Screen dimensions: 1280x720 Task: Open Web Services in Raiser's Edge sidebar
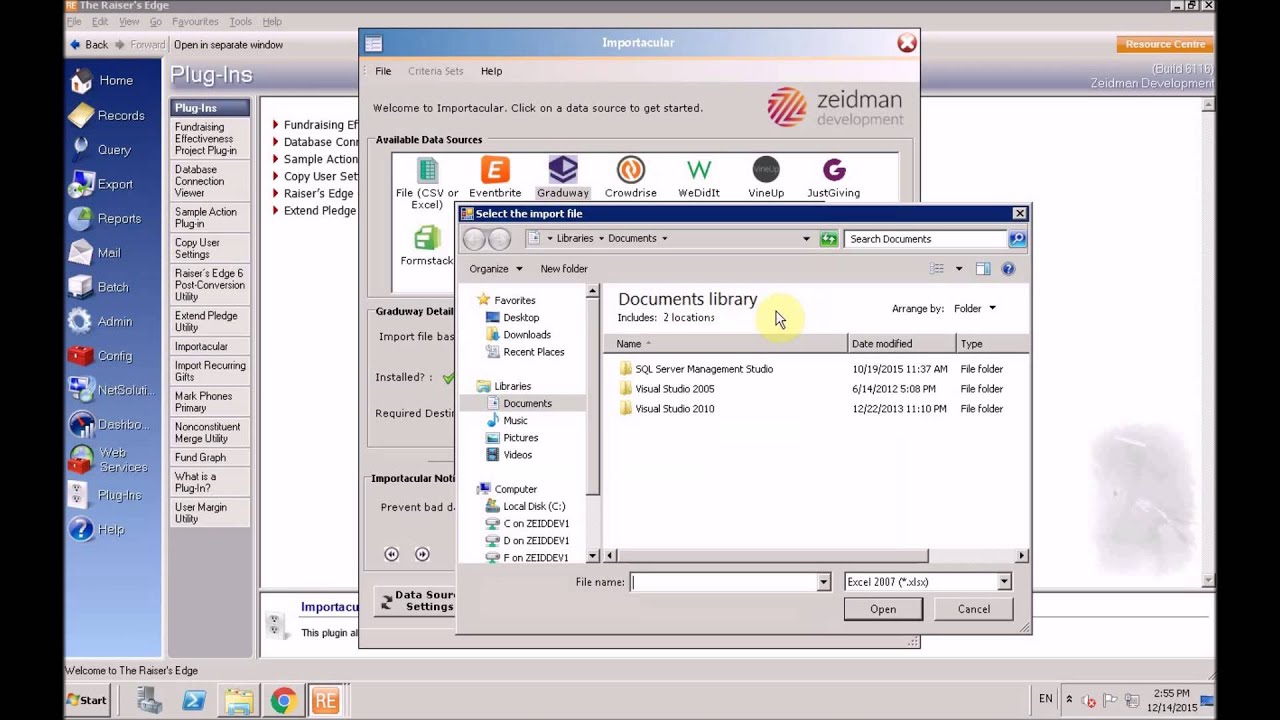pyautogui.click(x=110, y=460)
